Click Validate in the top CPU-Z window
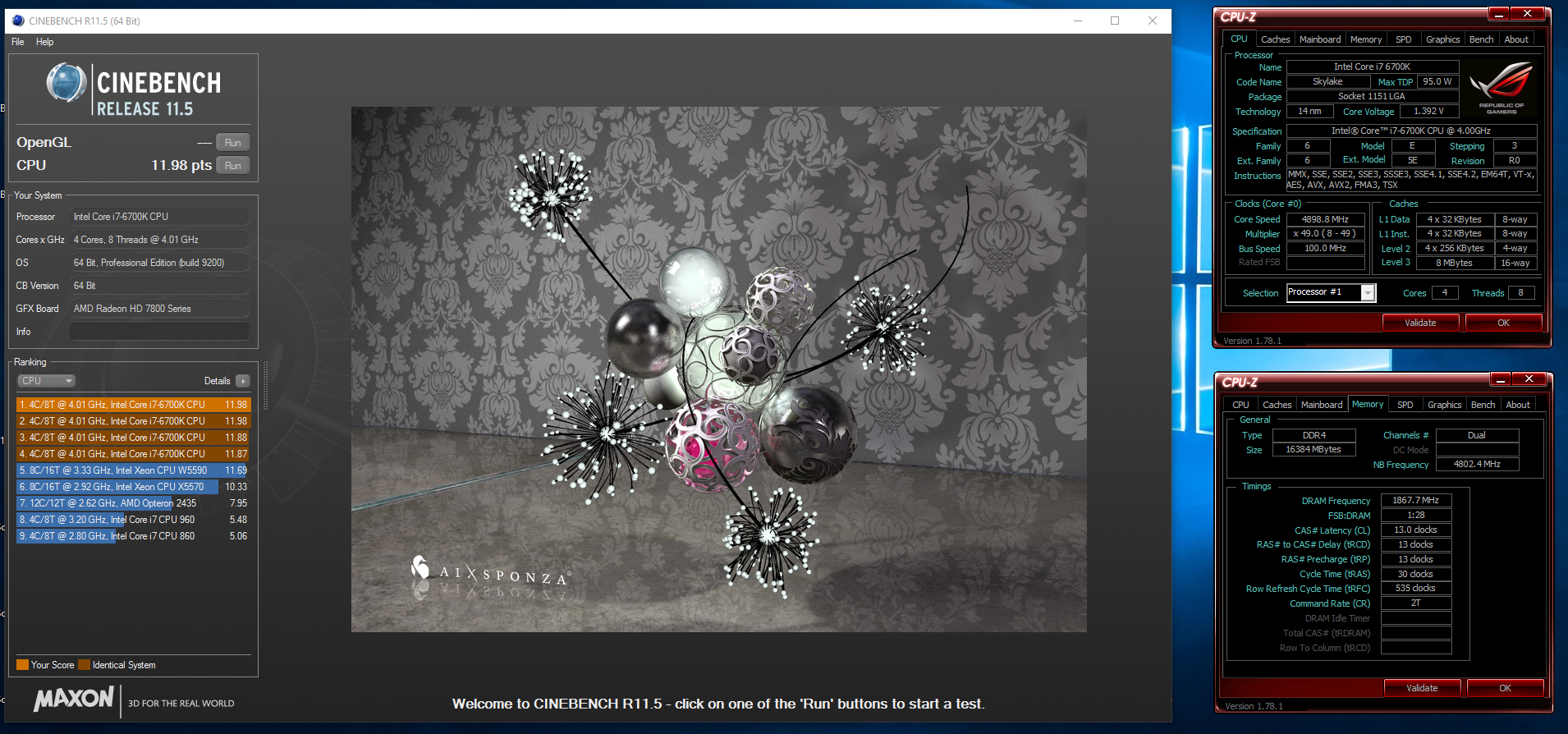The height and width of the screenshot is (734, 1568). [x=1420, y=323]
